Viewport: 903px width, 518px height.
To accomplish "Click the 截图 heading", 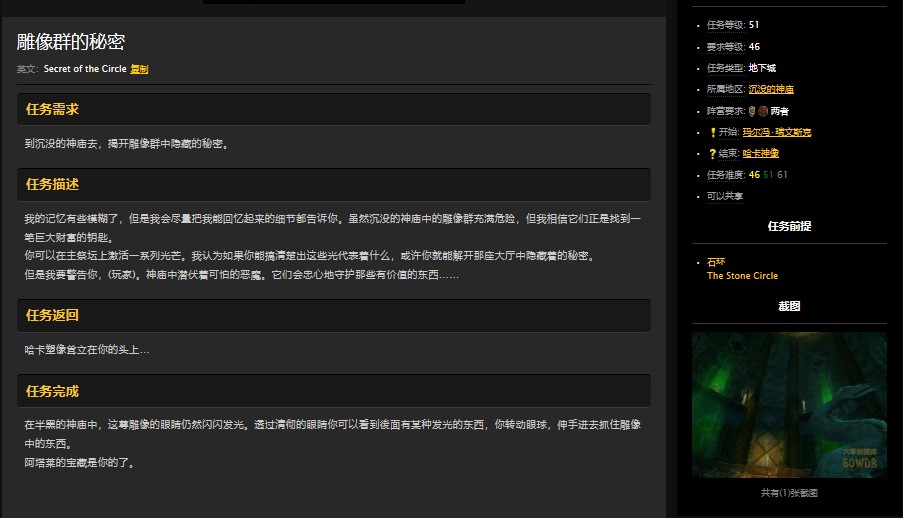I will 789,307.
